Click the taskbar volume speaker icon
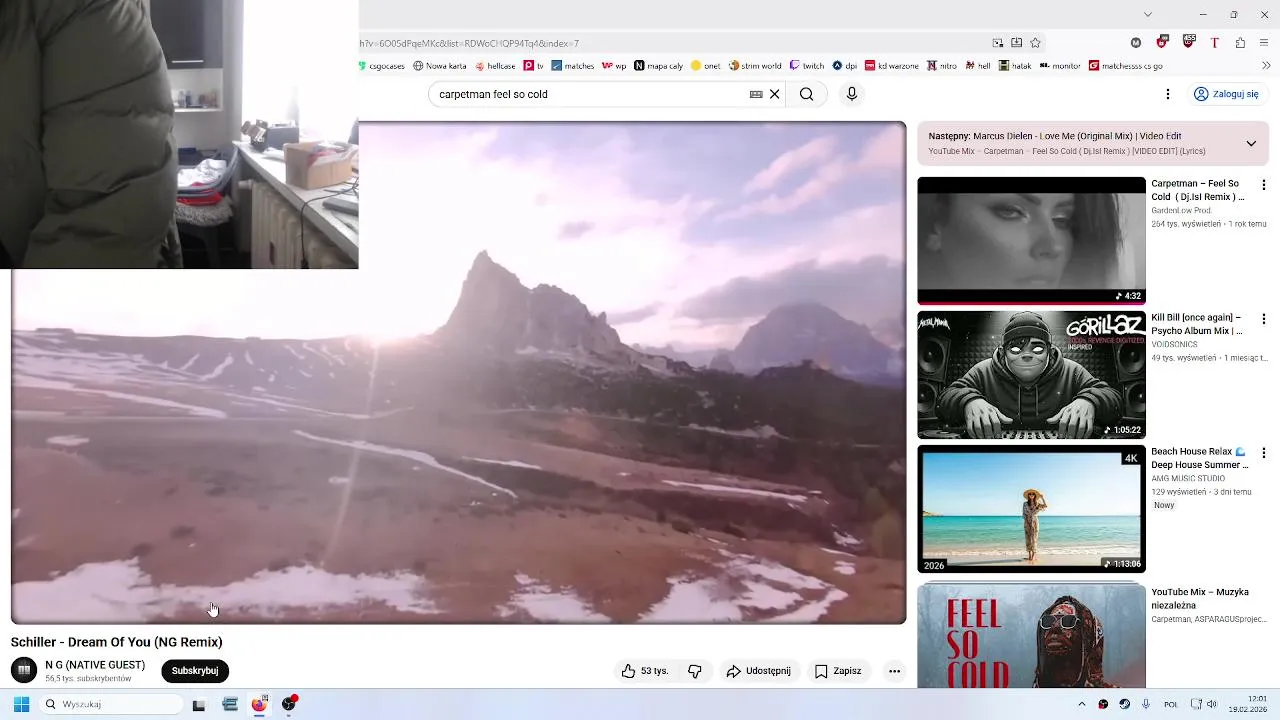Screen dimensions: 1280x720 pyautogui.click(x=1212, y=704)
